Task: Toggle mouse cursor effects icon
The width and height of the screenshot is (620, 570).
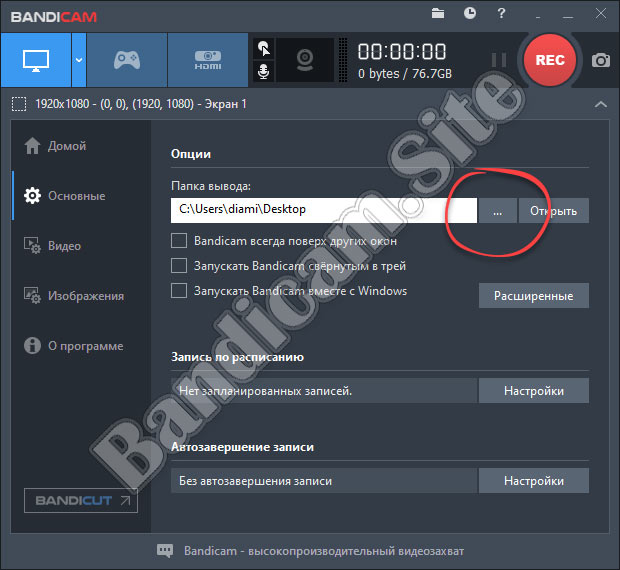Action: coord(264,49)
